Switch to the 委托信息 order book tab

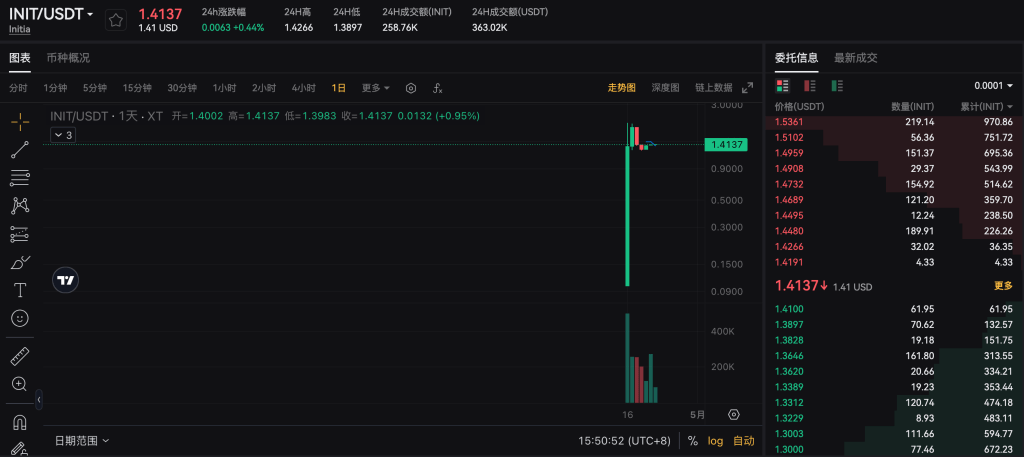[796, 57]
